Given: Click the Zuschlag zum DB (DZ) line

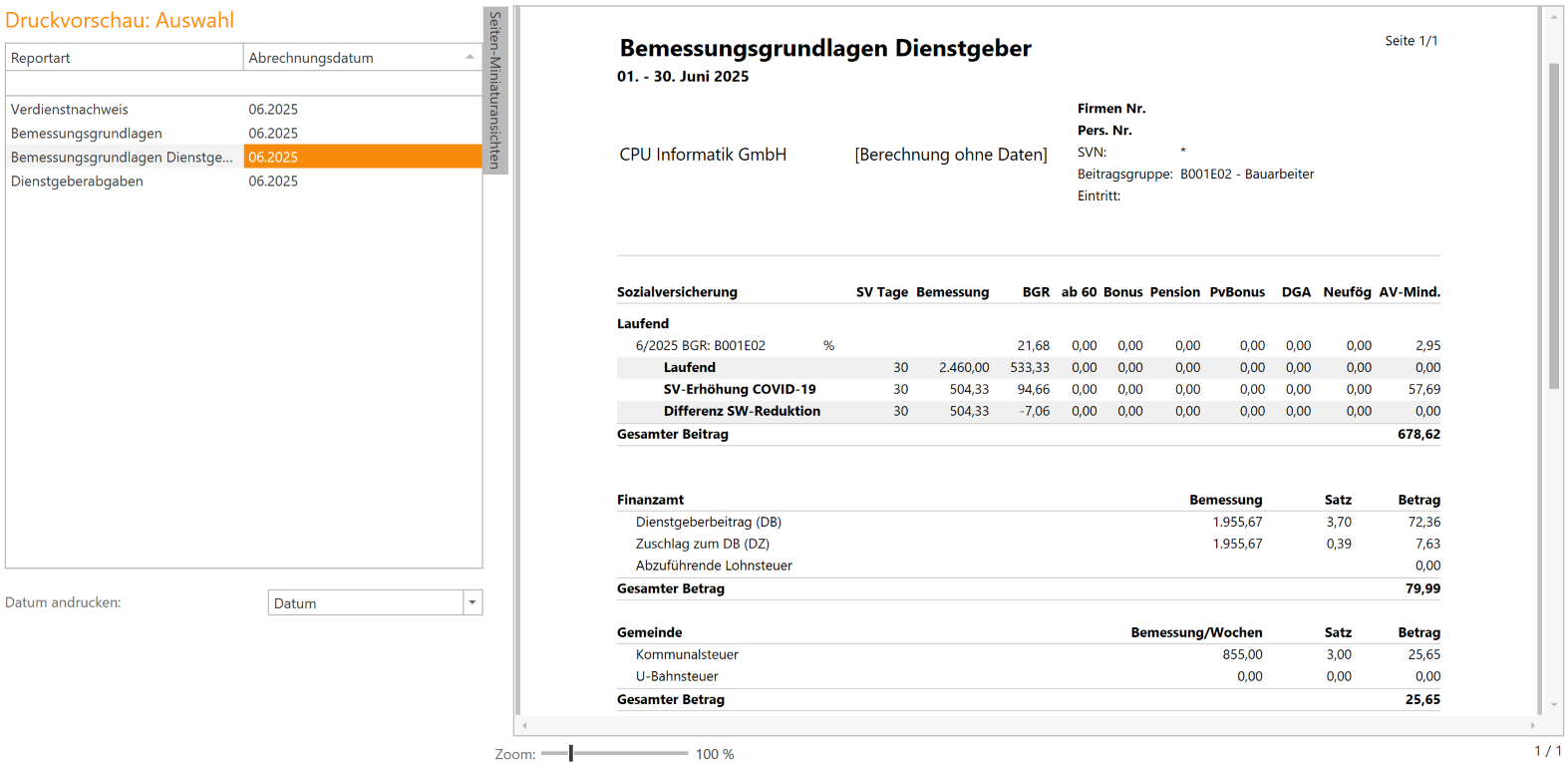Looking at the screenshot, I should (x=703, y=544).
